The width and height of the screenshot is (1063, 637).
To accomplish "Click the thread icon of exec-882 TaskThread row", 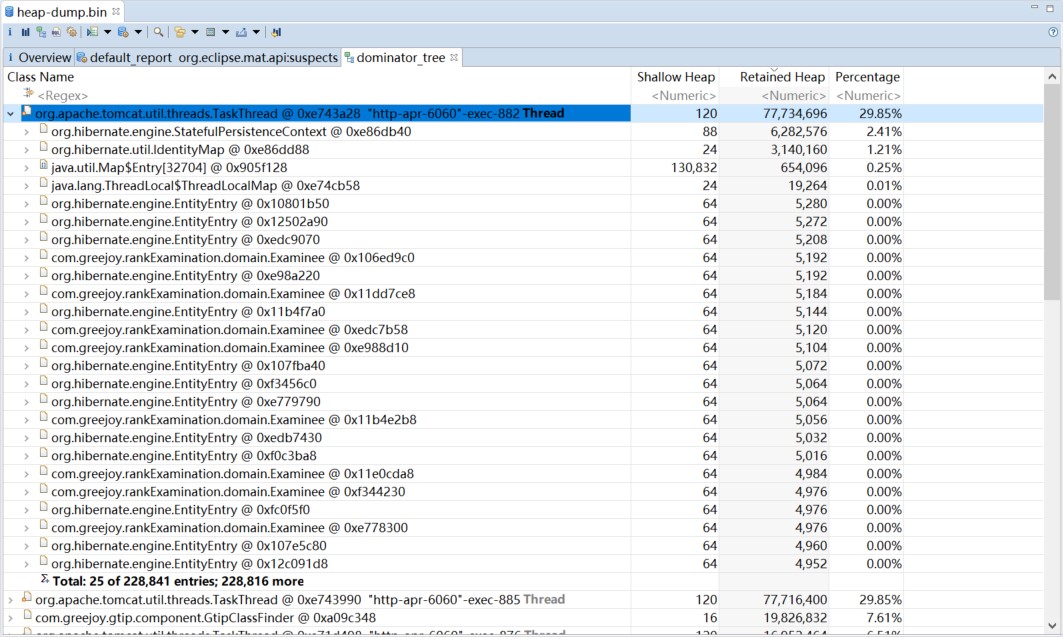I will pos(26,112).
